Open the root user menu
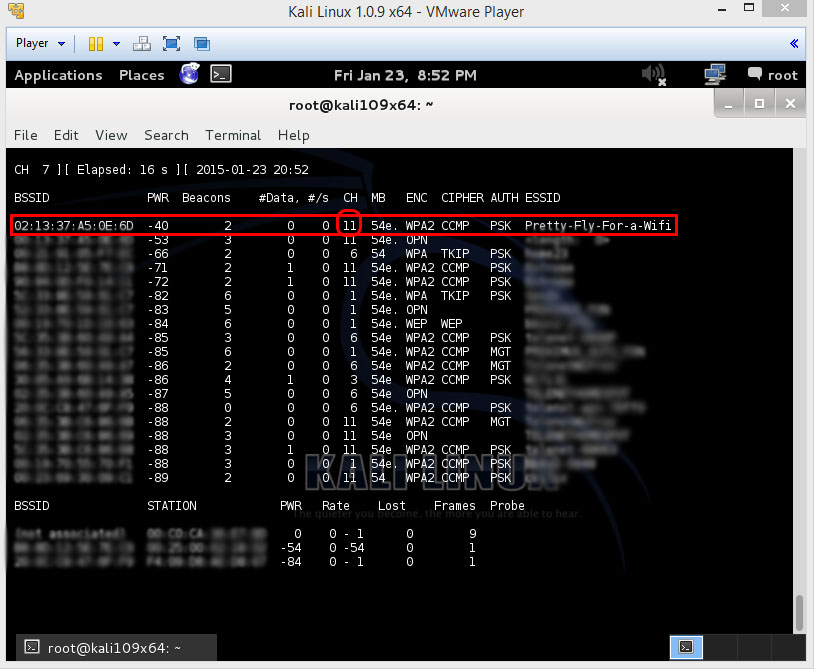The height and width of the screenshot is (669, 814). [772, 75]
